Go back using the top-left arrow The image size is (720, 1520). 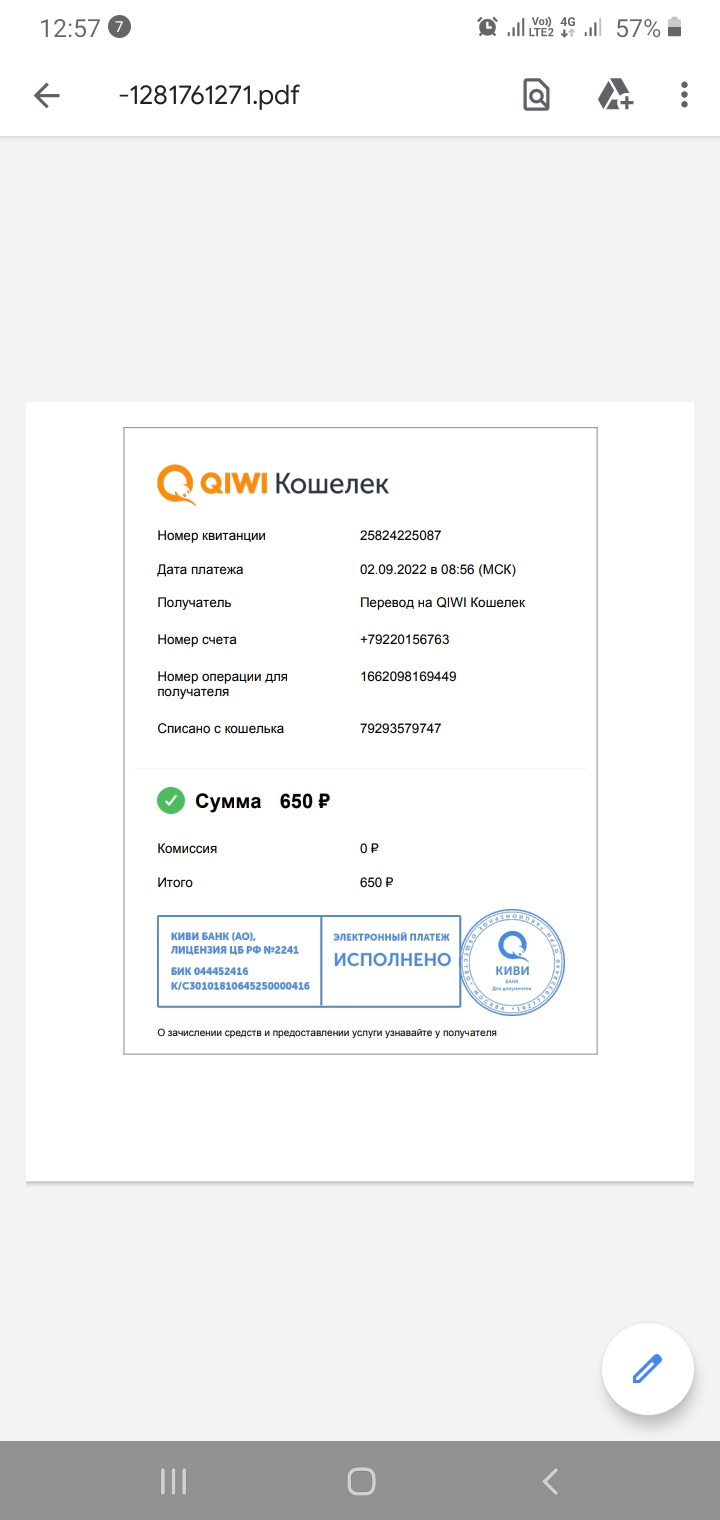(47, 95)
